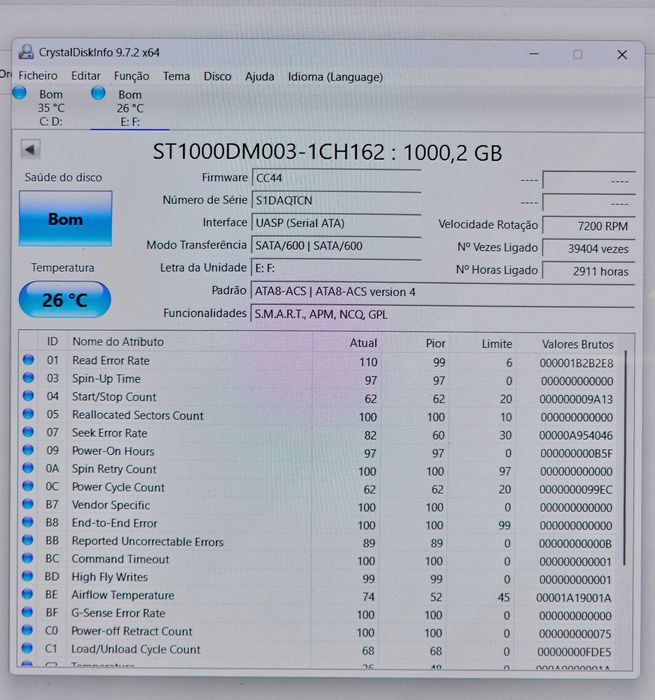Select the Command Timeout row text
The height and width of the screenshot is (700, 655).
coord(120,559)
